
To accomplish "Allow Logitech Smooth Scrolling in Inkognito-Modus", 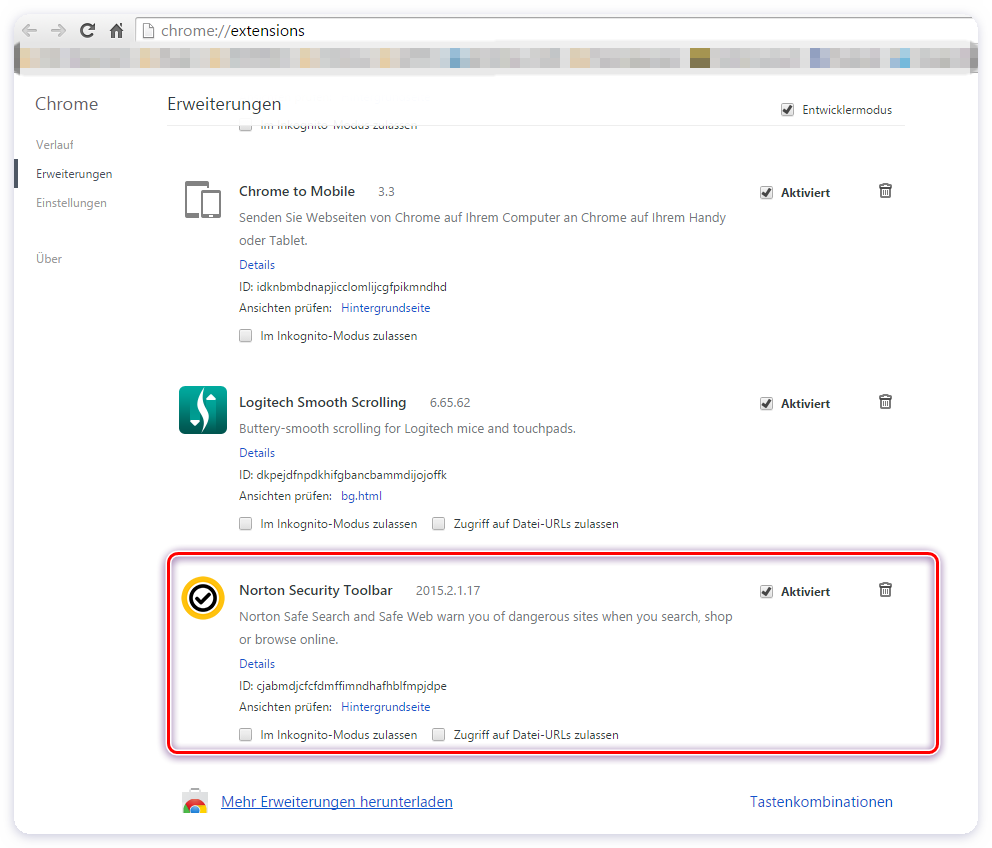I will (x=245, y=523).
